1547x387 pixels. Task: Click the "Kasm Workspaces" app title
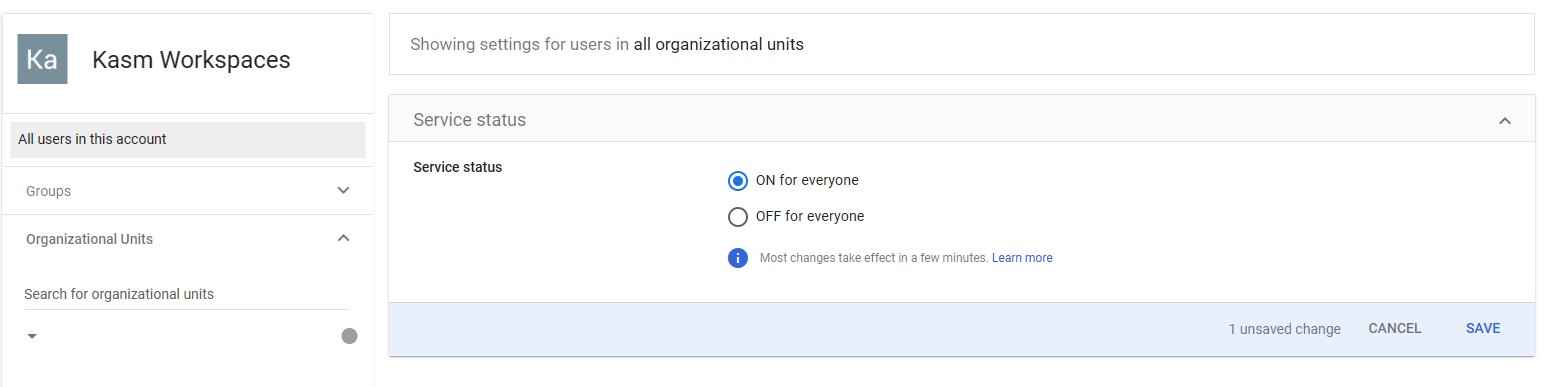point(191,60)
